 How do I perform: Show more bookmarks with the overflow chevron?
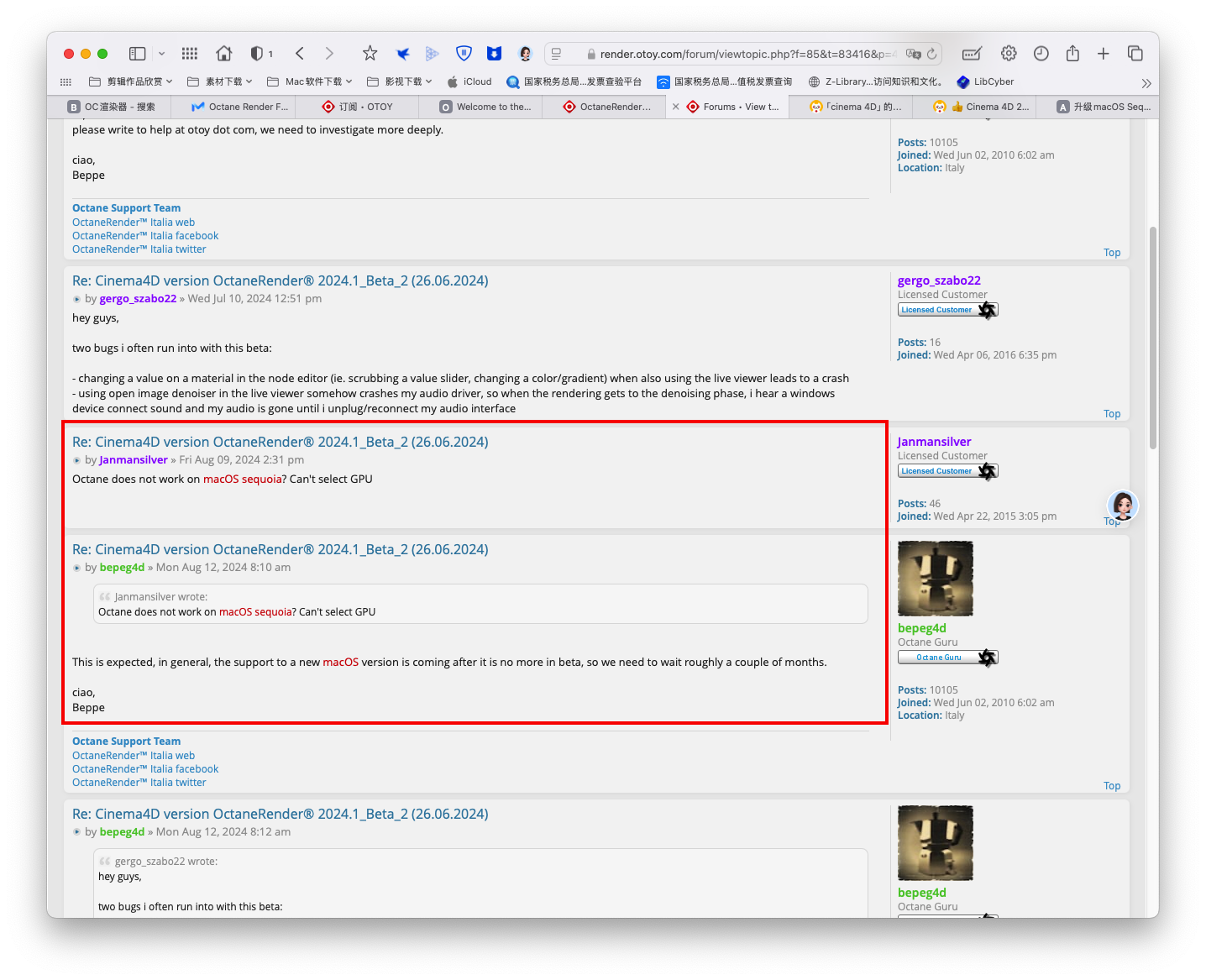pos(1146,83)
